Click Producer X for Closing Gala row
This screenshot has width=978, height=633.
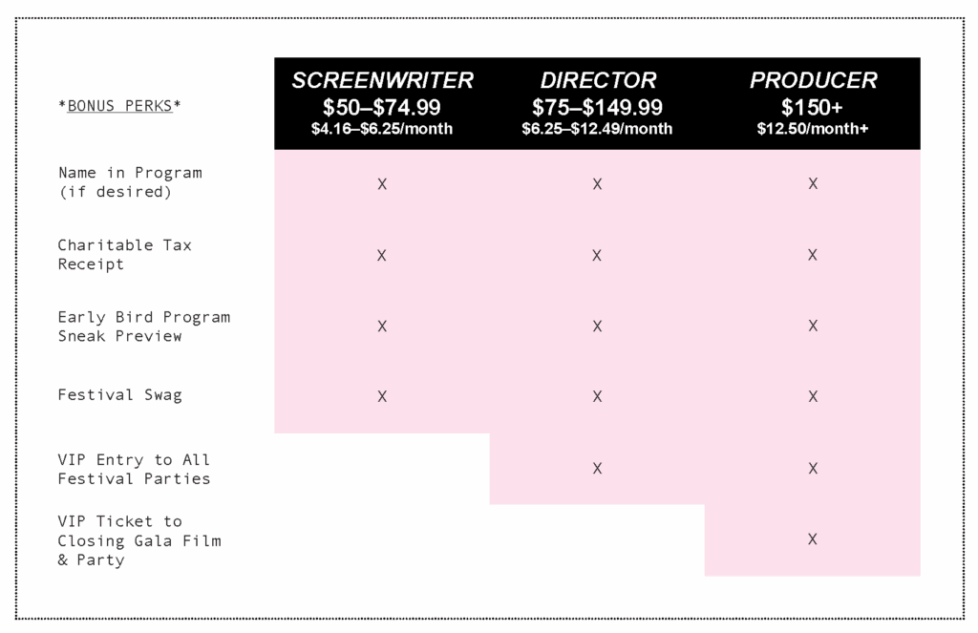(x=813, y=539)
